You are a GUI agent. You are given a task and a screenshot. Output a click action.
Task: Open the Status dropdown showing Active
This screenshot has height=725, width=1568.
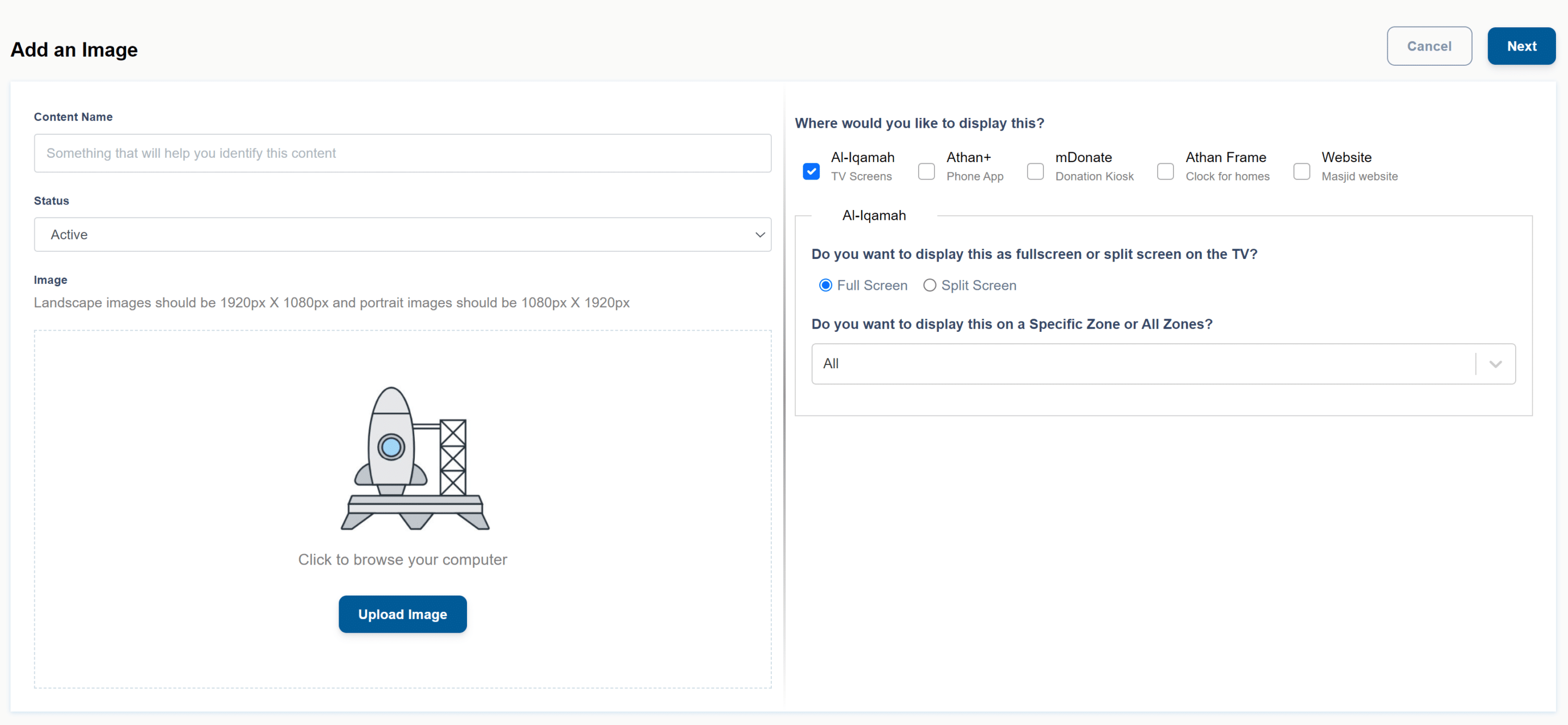pos(402,235)
